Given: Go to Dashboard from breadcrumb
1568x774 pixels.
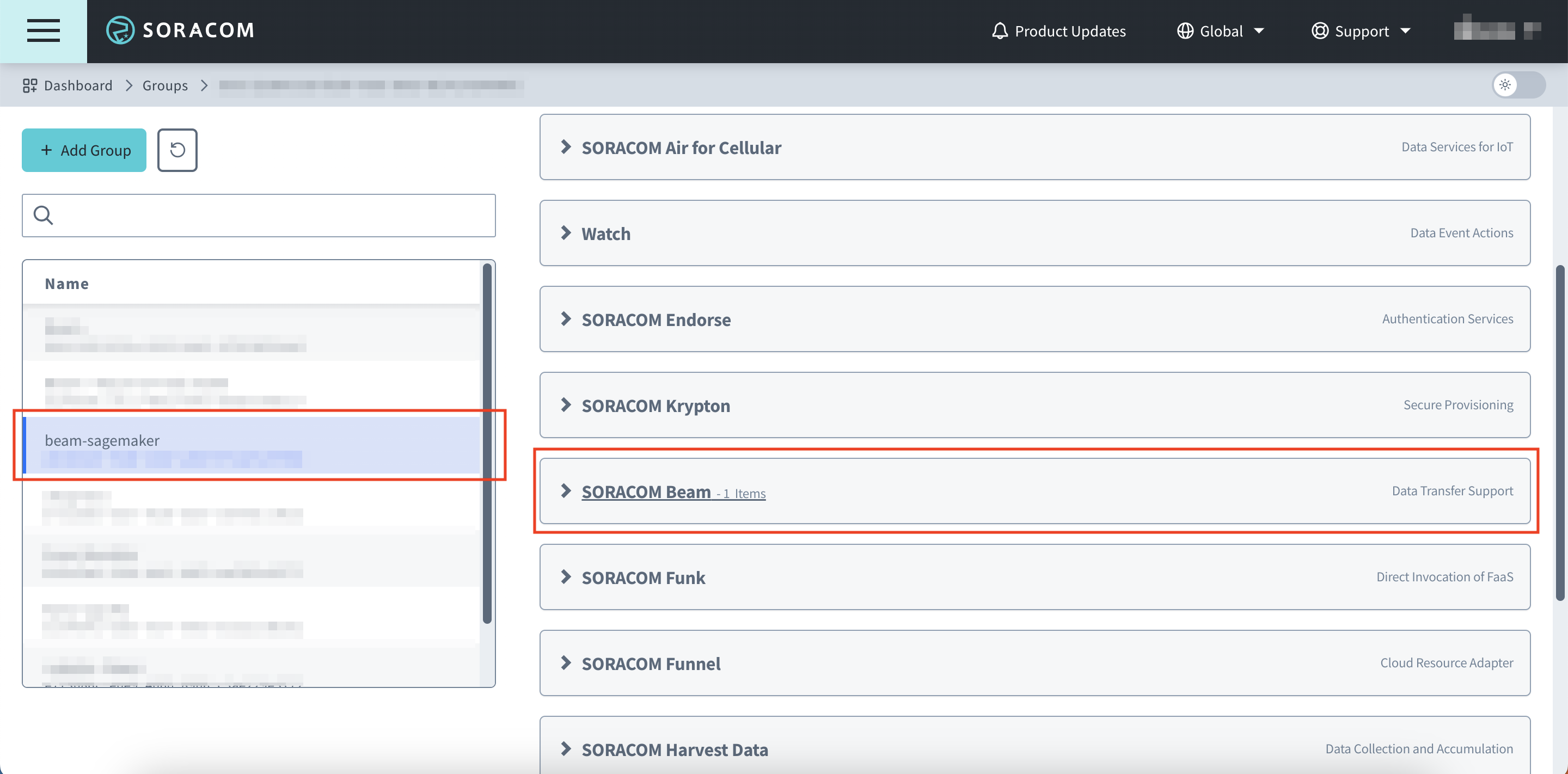Looking at the screenshot, I should pyautogui.click(x=78, y=85).
